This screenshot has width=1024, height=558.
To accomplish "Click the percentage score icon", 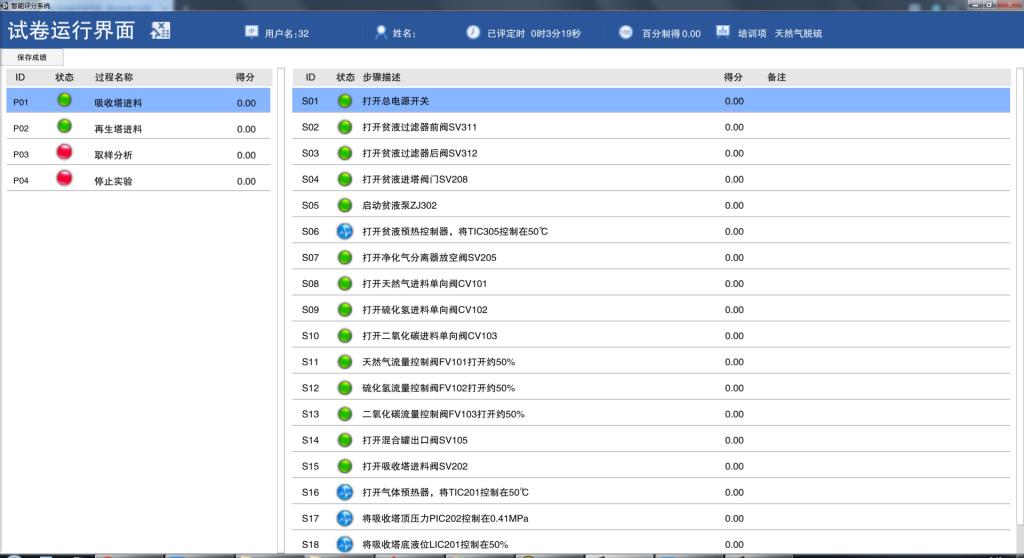I will 626,32.
